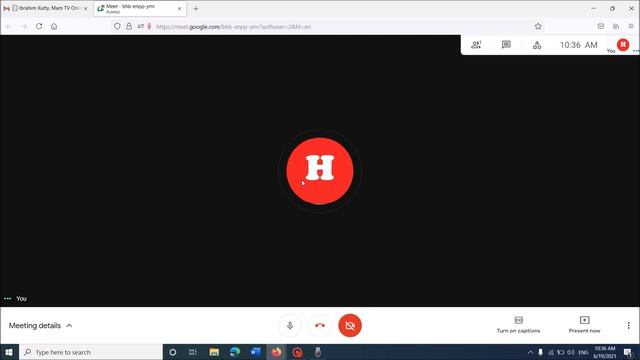The width and height of the screenshot is (640, 360).
Task: Turn on captions
Action: click(518, 324)
